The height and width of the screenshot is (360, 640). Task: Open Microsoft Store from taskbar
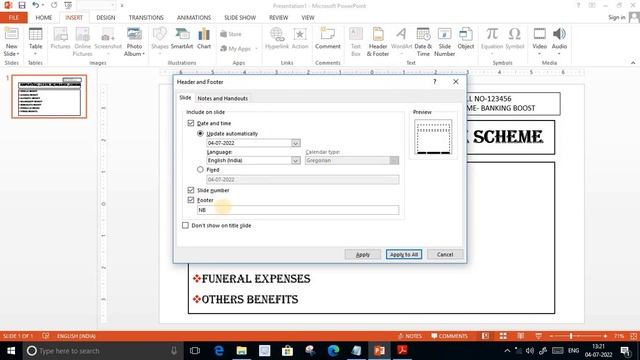[287, 351]
